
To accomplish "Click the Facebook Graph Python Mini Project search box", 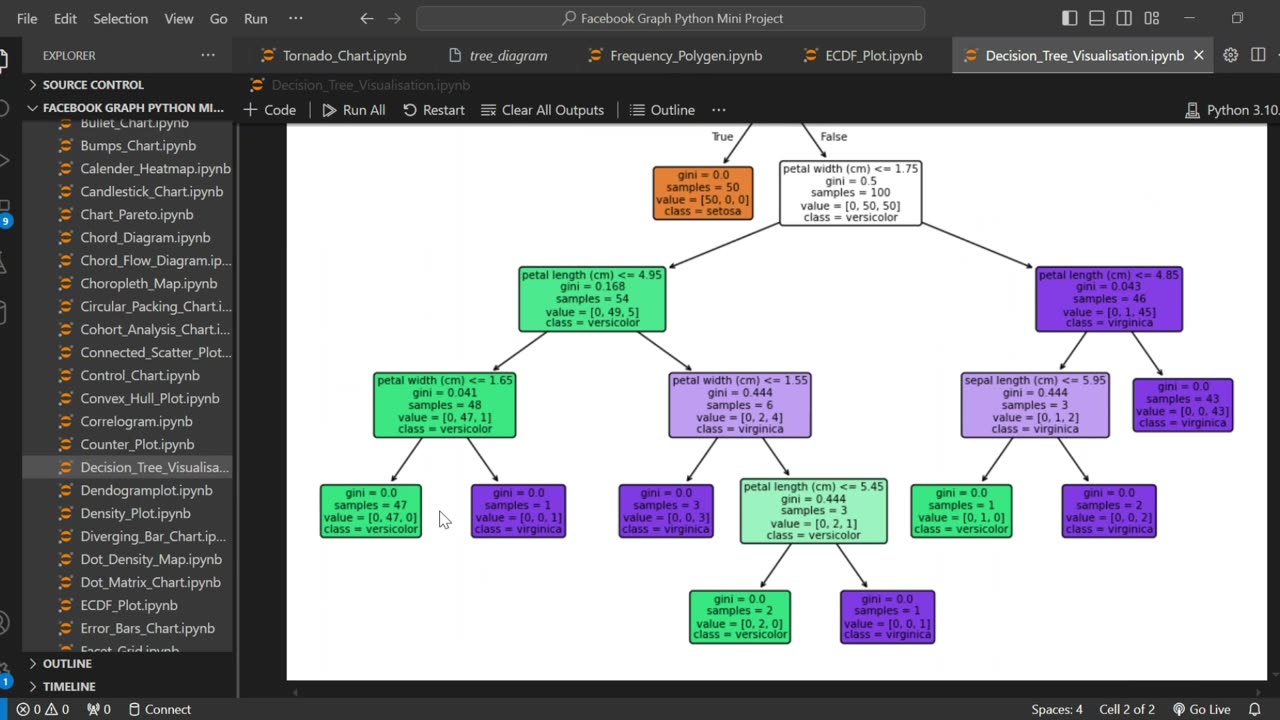I will pos(671,18).
